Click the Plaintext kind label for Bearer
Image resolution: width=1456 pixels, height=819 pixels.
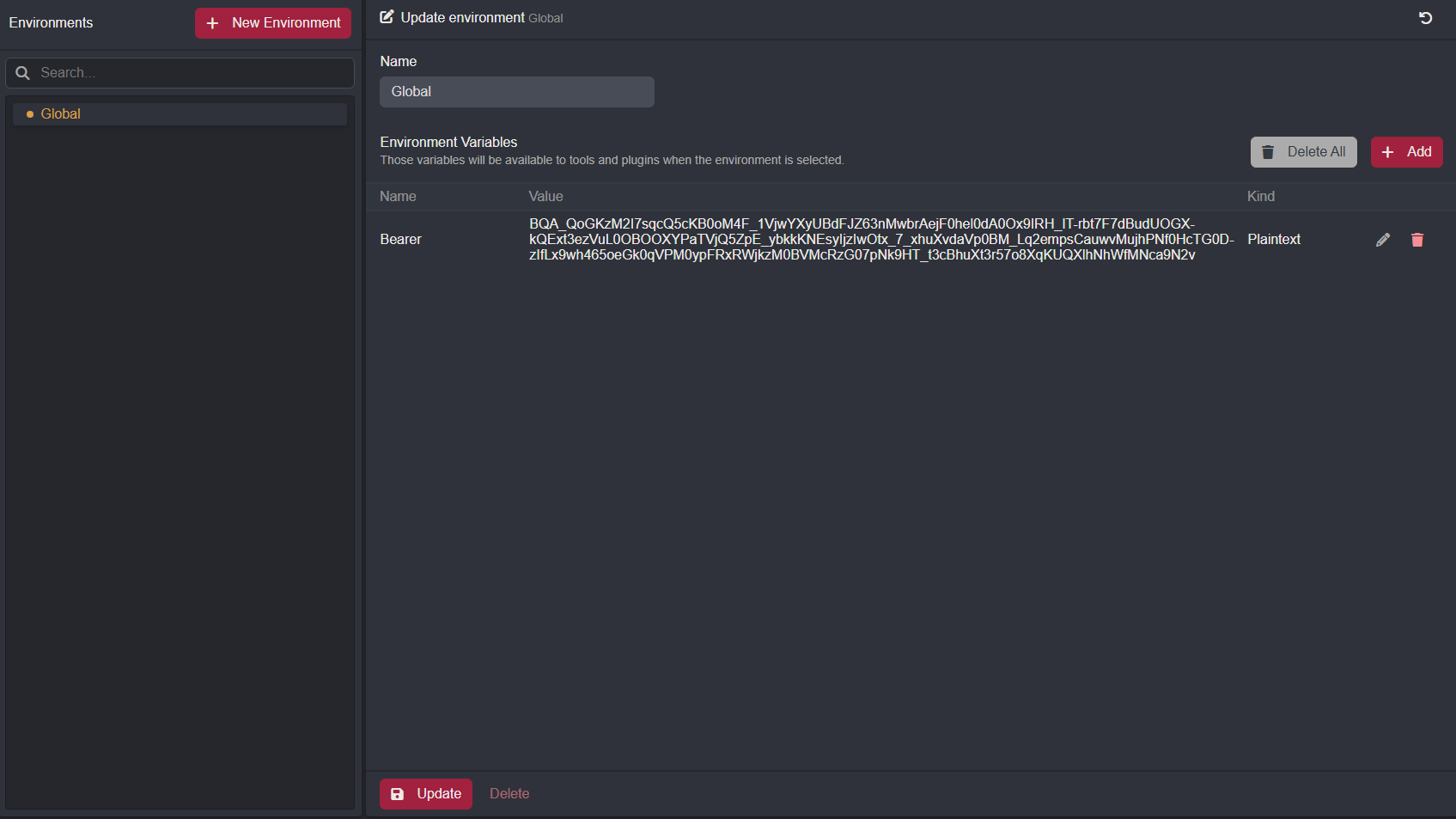(1273, 239)
